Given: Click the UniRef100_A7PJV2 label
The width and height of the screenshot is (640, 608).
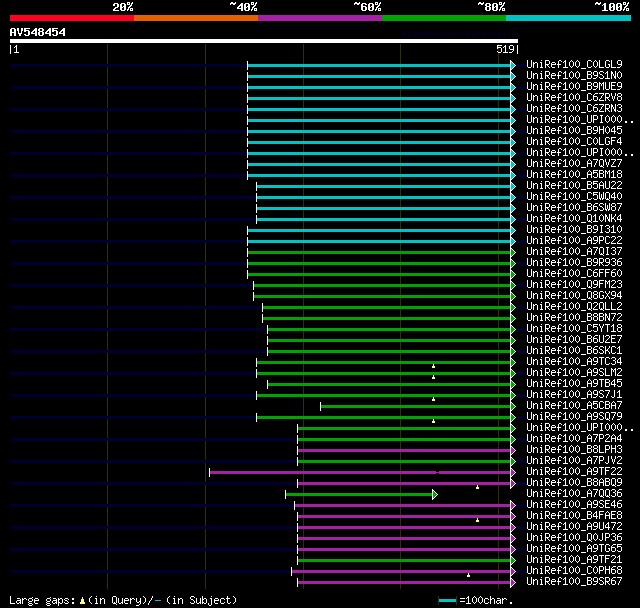Looking at the screenshot, I should click(x=574, y=461).
